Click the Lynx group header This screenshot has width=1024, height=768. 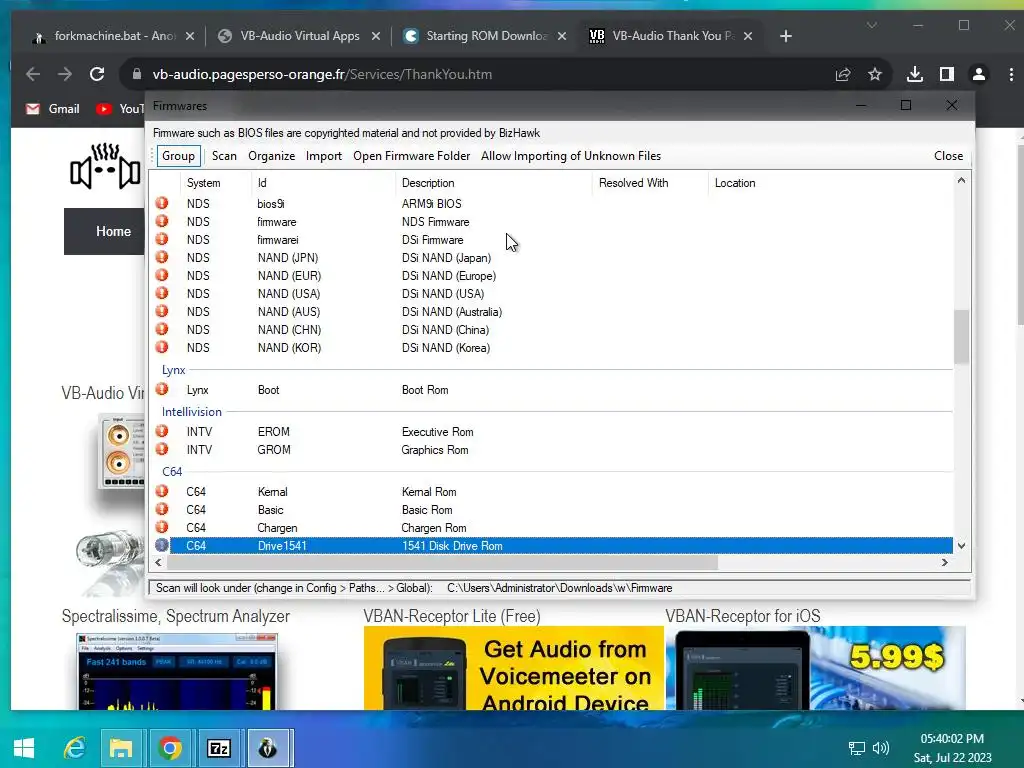pyautogui.click(x=174, y=370)
